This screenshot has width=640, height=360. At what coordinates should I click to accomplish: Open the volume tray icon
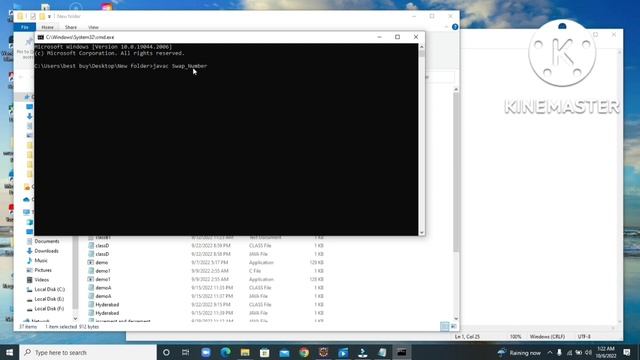588,353
